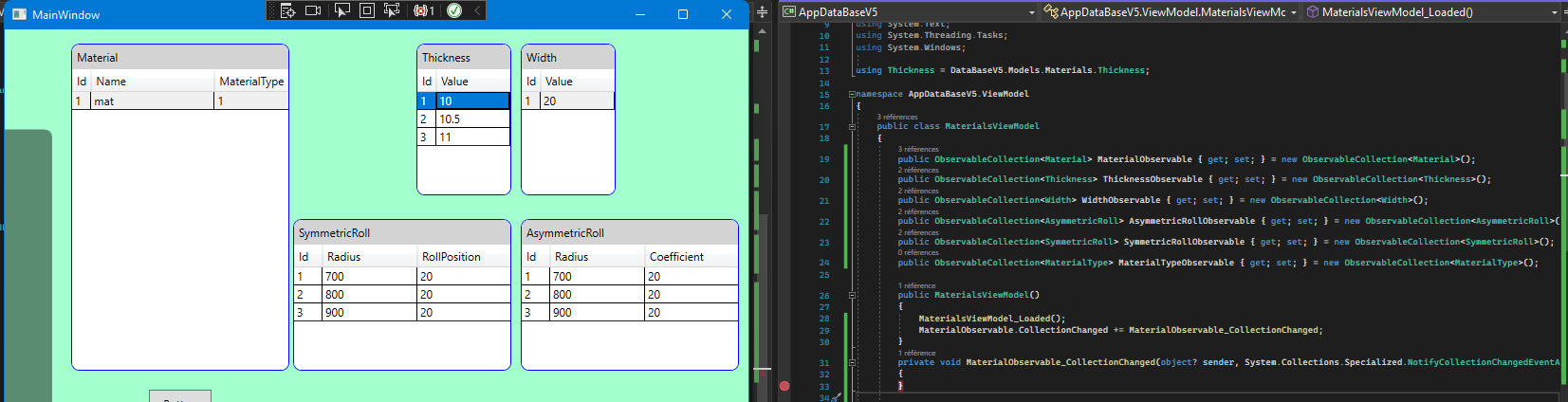Select AsymmetricRoll Radius 900 cell
Viewport: 1568px width, 402px height.
(x=598, y=312)
